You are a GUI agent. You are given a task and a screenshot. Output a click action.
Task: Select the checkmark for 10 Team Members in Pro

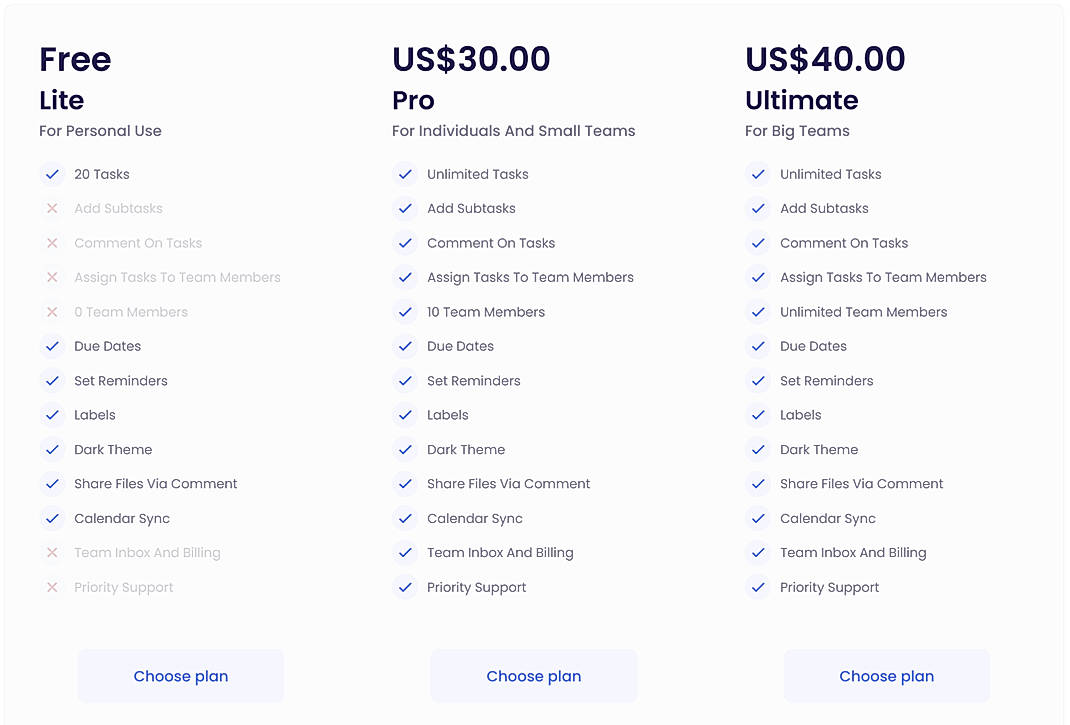[405, 312]
